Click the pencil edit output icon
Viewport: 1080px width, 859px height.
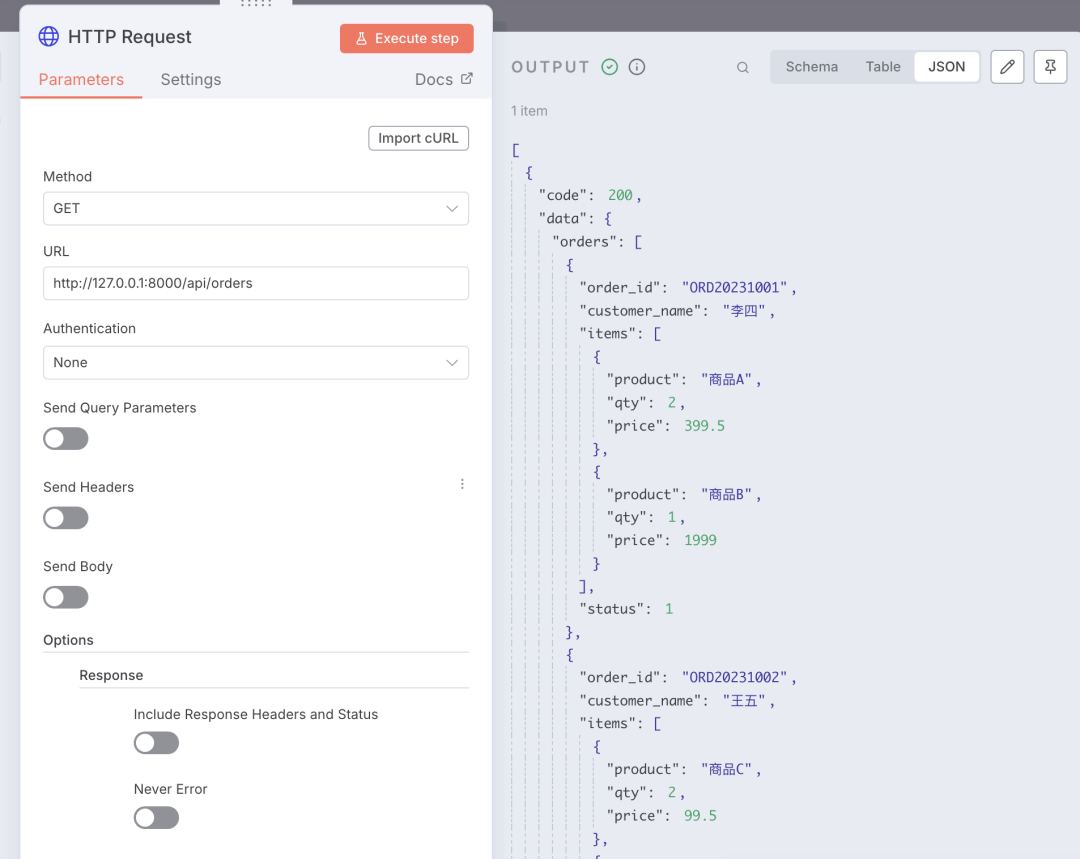pos(1007,67)
